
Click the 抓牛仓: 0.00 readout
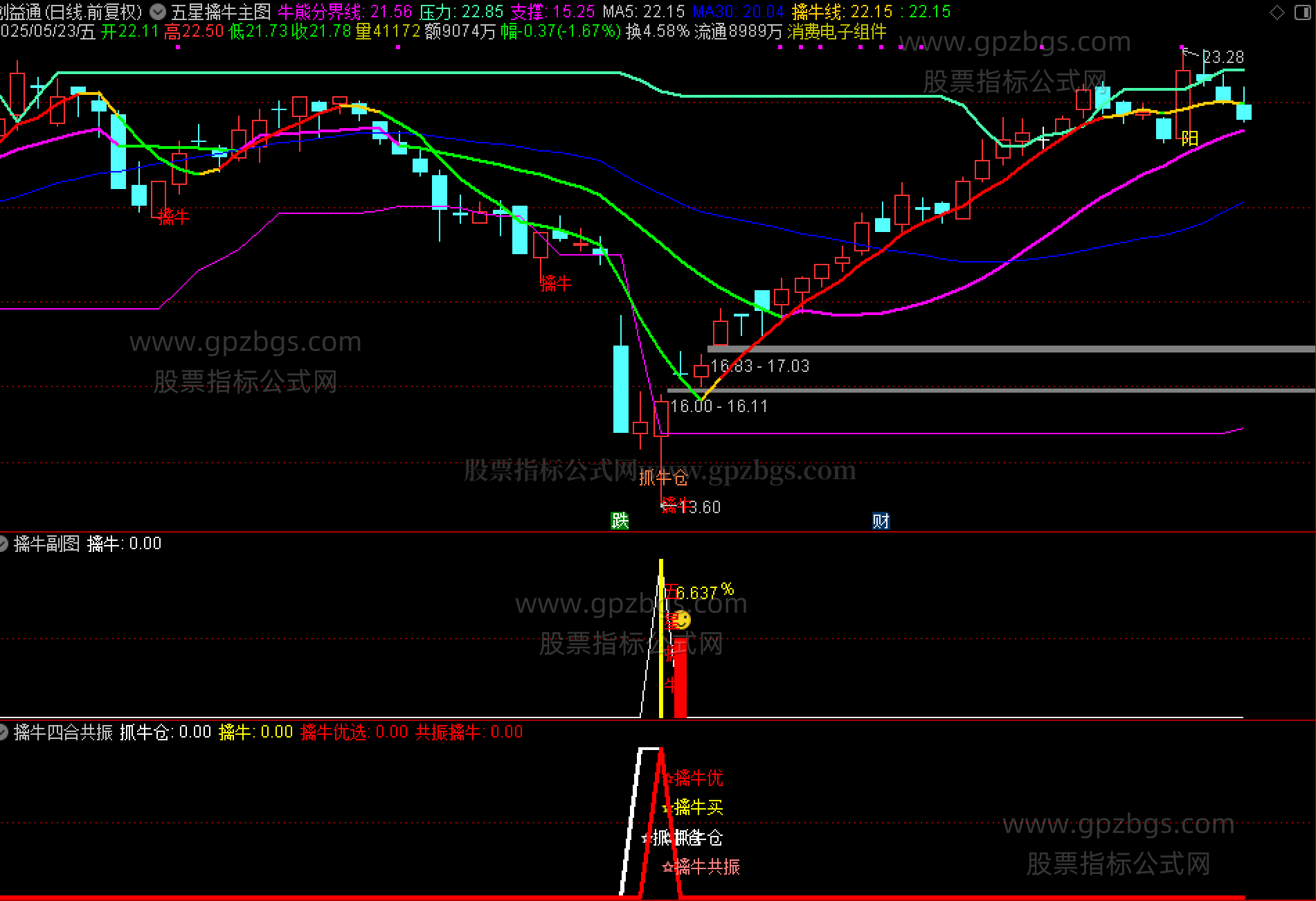tap(165, 732)
